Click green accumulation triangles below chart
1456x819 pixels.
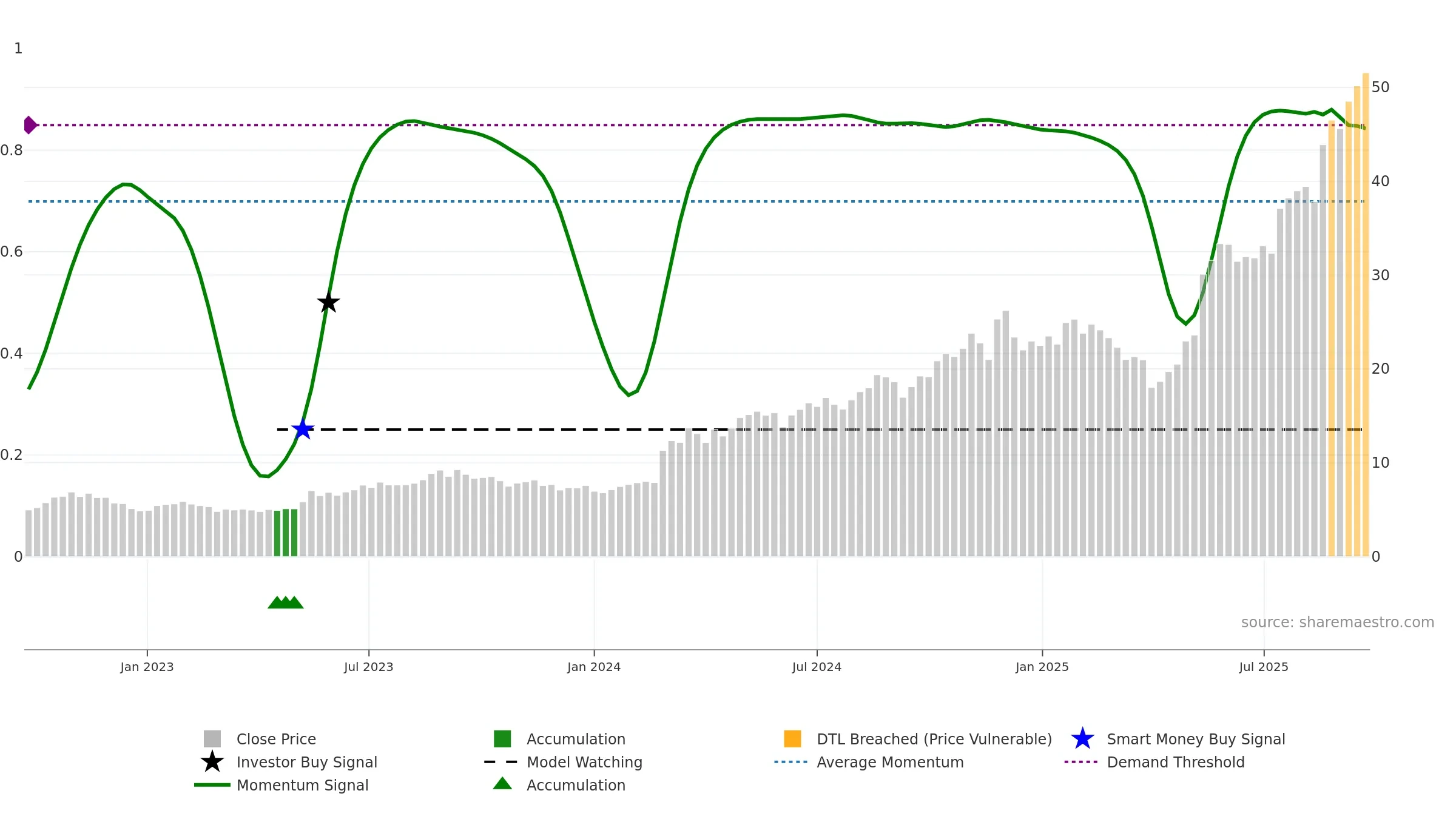pos(286,602)
